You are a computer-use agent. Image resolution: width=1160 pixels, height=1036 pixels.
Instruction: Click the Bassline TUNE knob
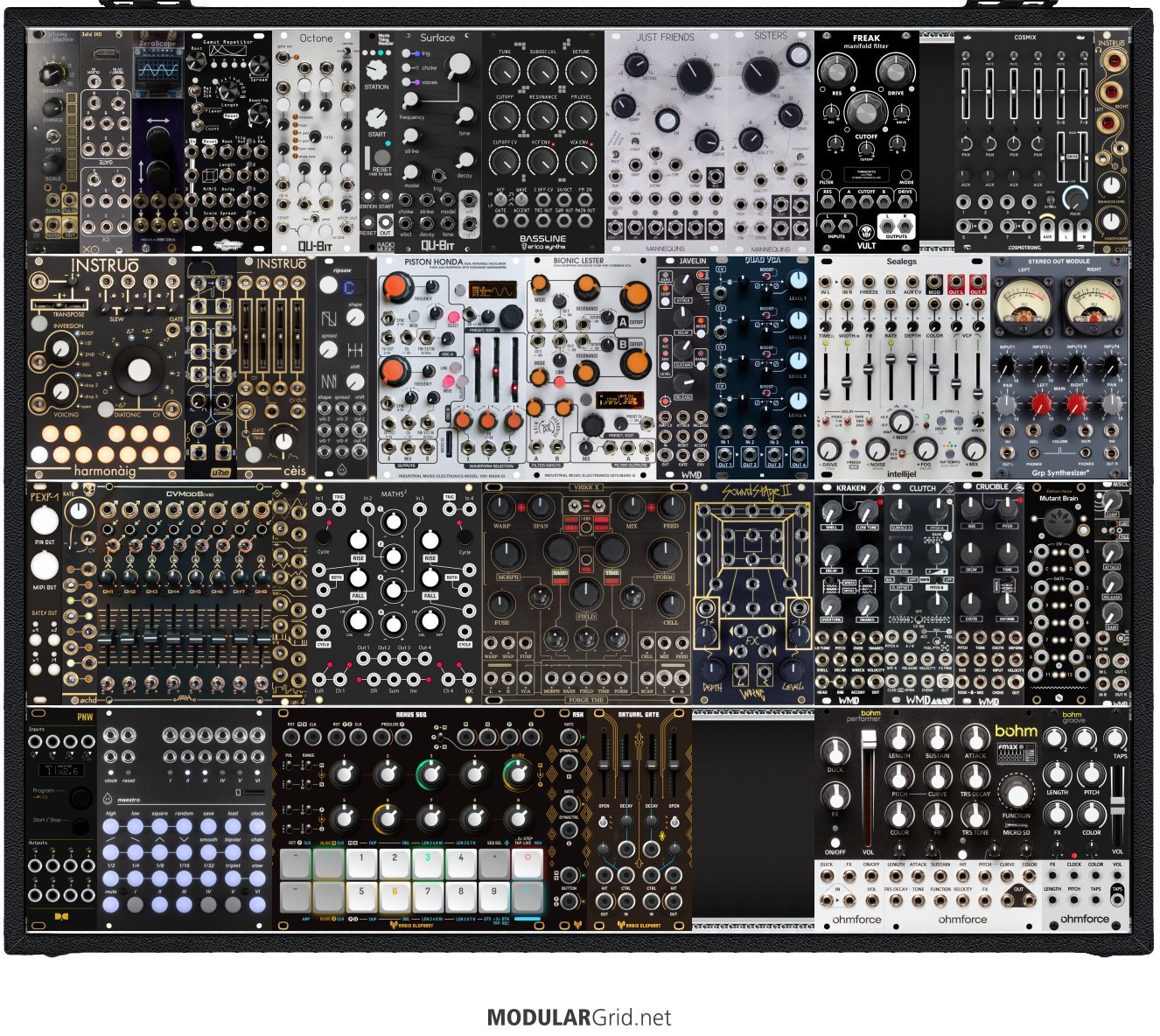[x=505, y=73]
